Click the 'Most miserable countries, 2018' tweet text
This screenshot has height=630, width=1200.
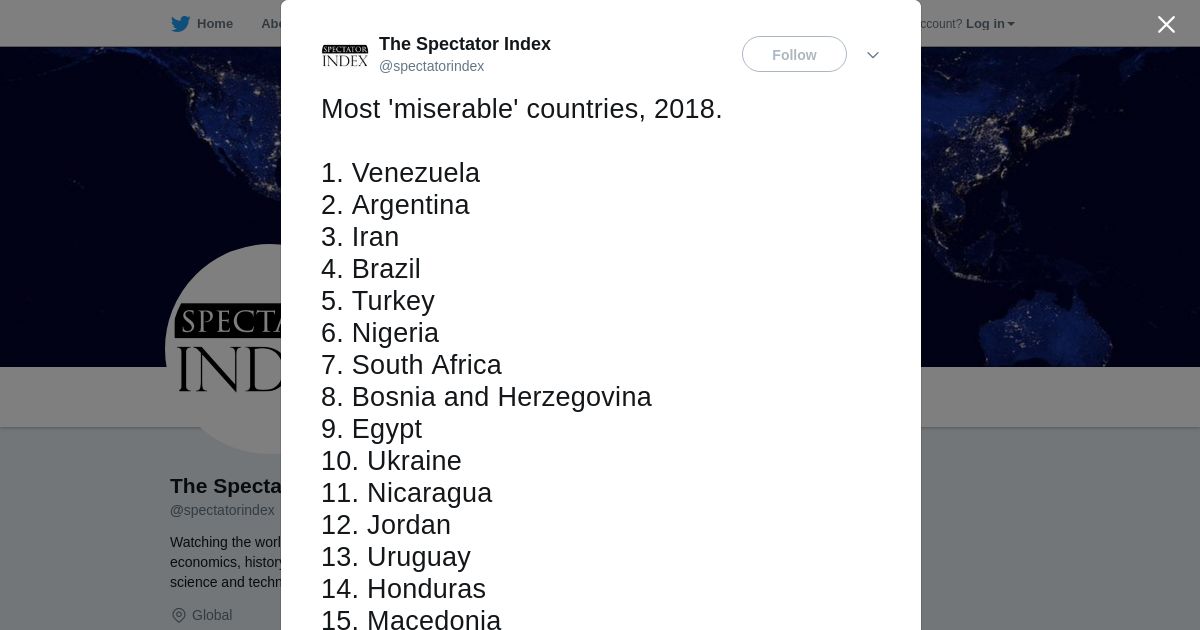point(521,109)
